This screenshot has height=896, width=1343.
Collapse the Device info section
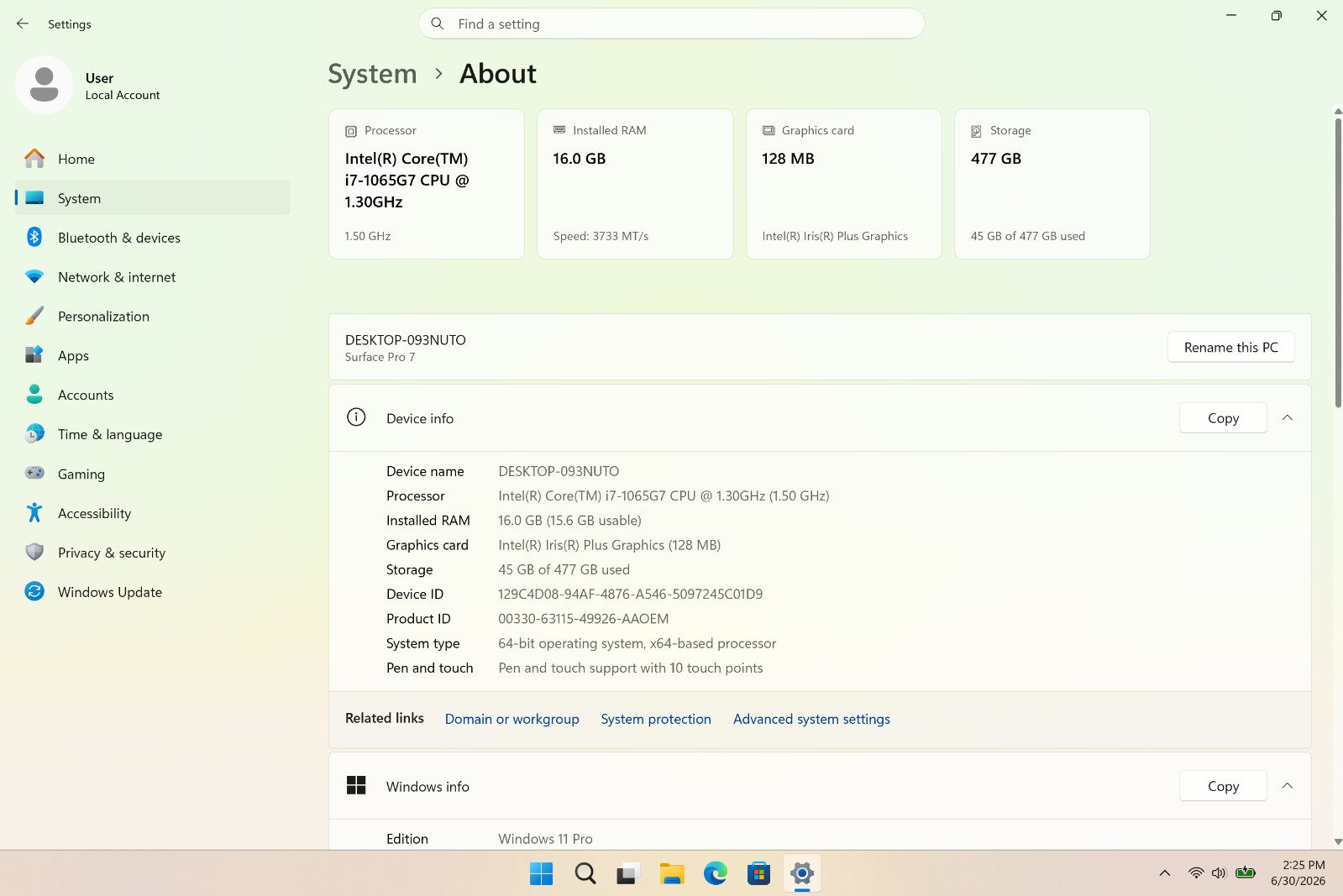coord(1287,417)
